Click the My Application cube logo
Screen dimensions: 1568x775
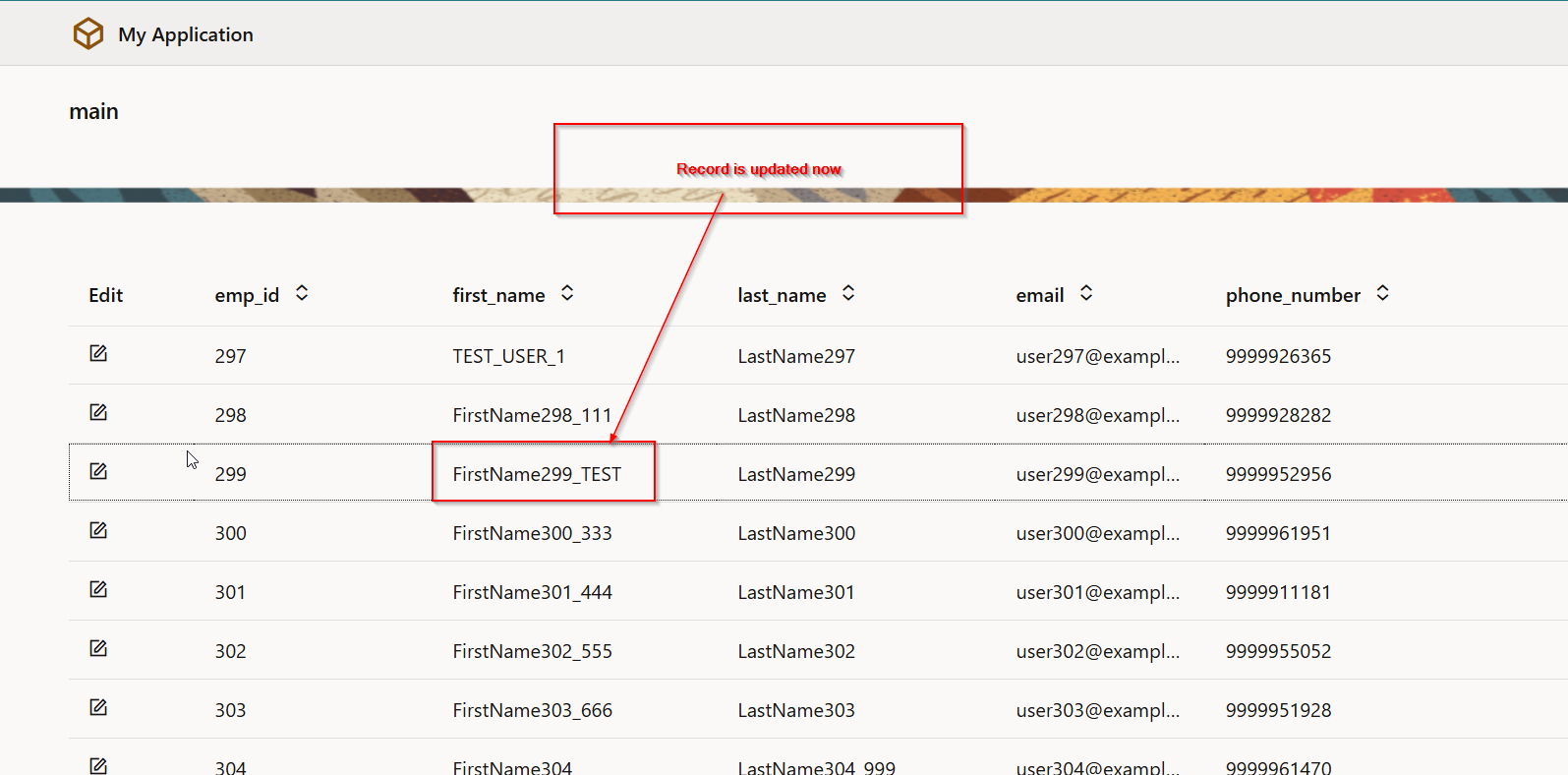(87, 33)
